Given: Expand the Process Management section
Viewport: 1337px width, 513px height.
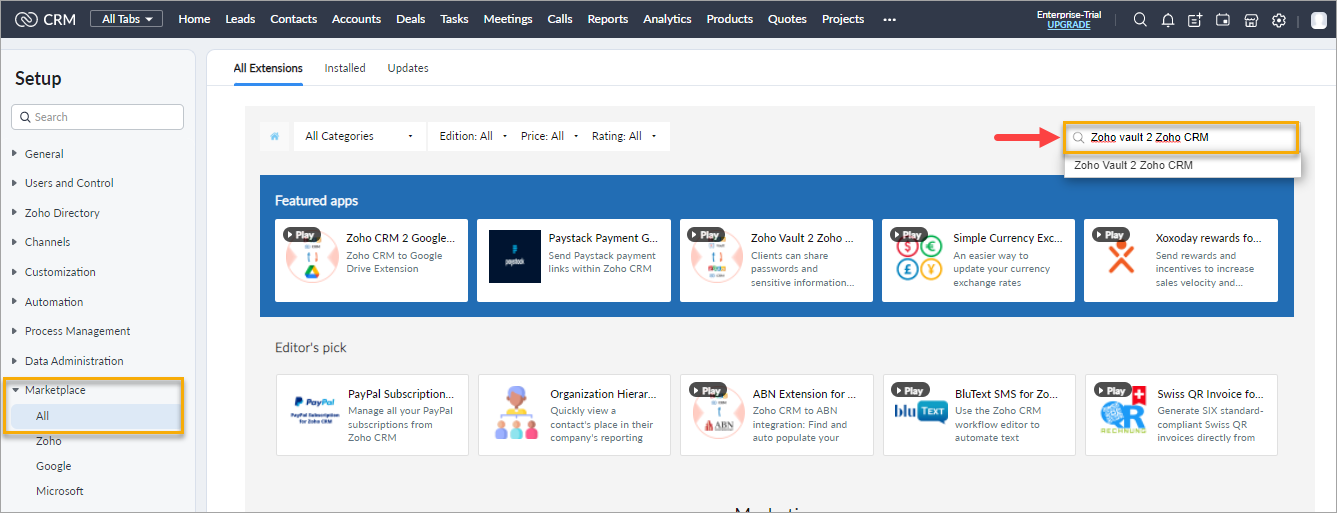Looking at the screenshot, I should click(77, 331).
